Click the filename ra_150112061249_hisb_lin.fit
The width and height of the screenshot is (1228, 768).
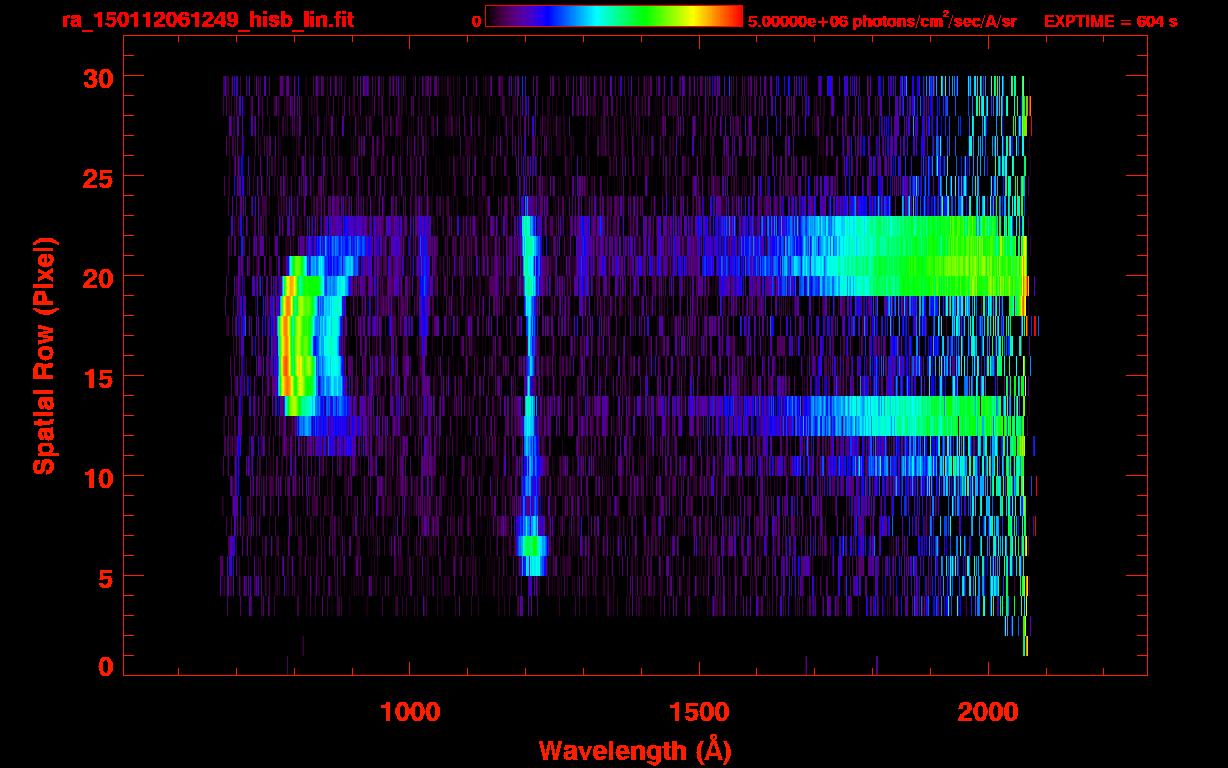pyautogui.click(x=207, y=21)
